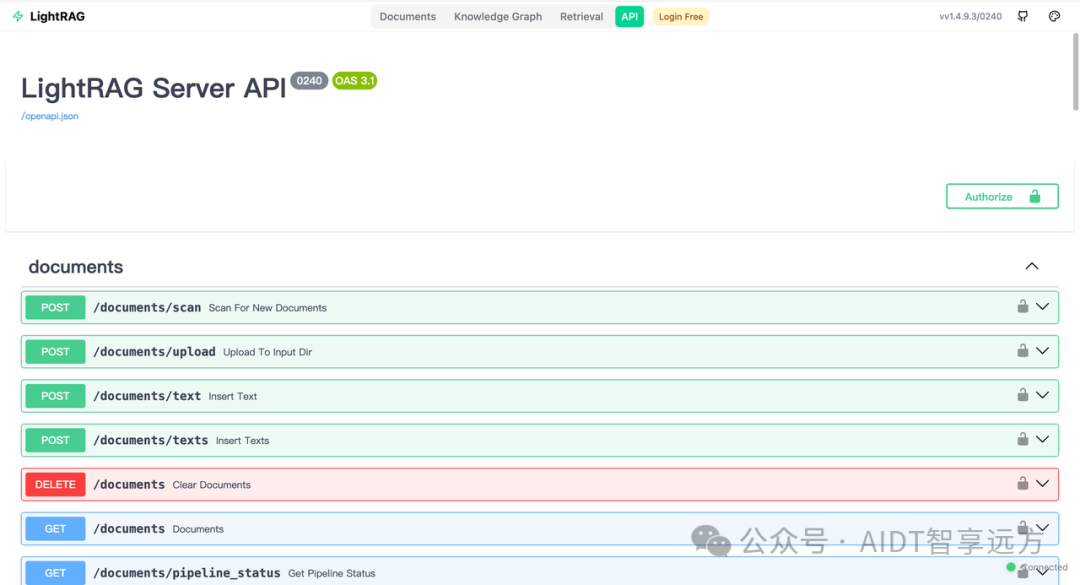Click the LightRAG lightning bolt logo
Image resolution: width=1080 pixels, height=585 pixels.
pos(18,16)
